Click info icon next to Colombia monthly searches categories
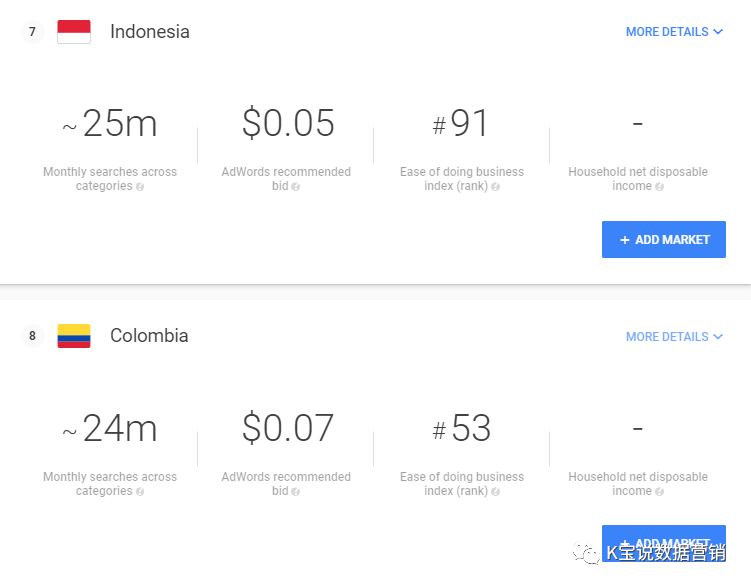Screen dimensions: 751x586 coord(140,492)
